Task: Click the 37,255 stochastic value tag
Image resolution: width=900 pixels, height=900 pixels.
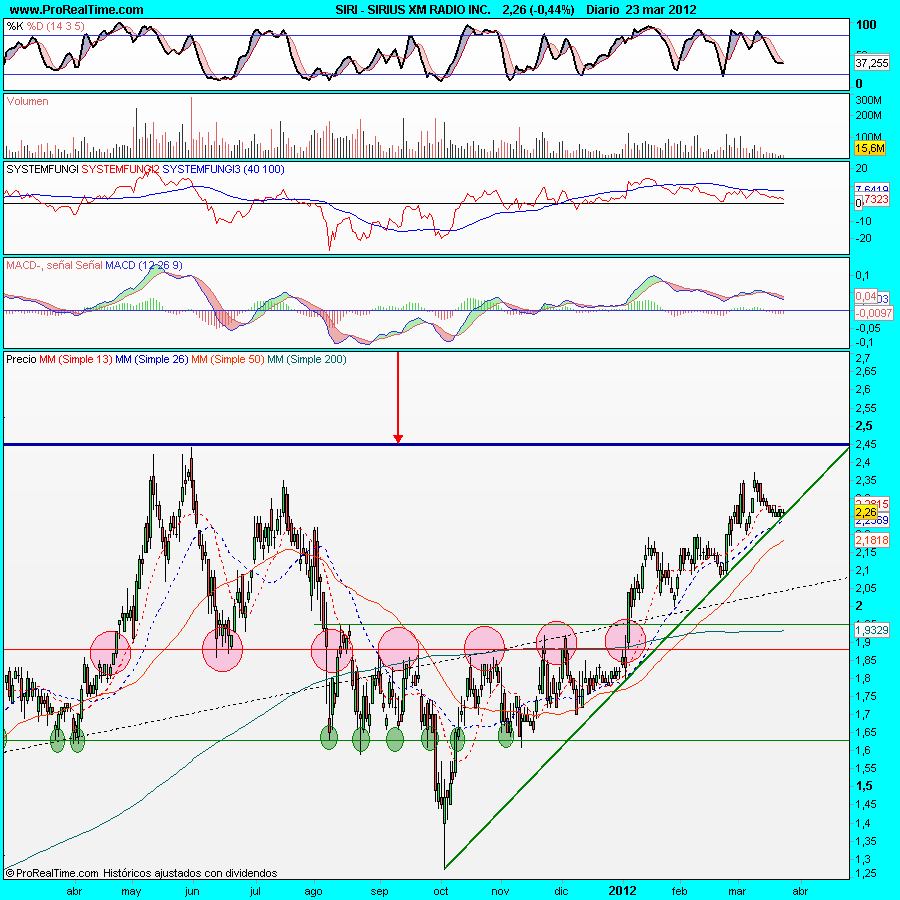Action: [871, 63]
